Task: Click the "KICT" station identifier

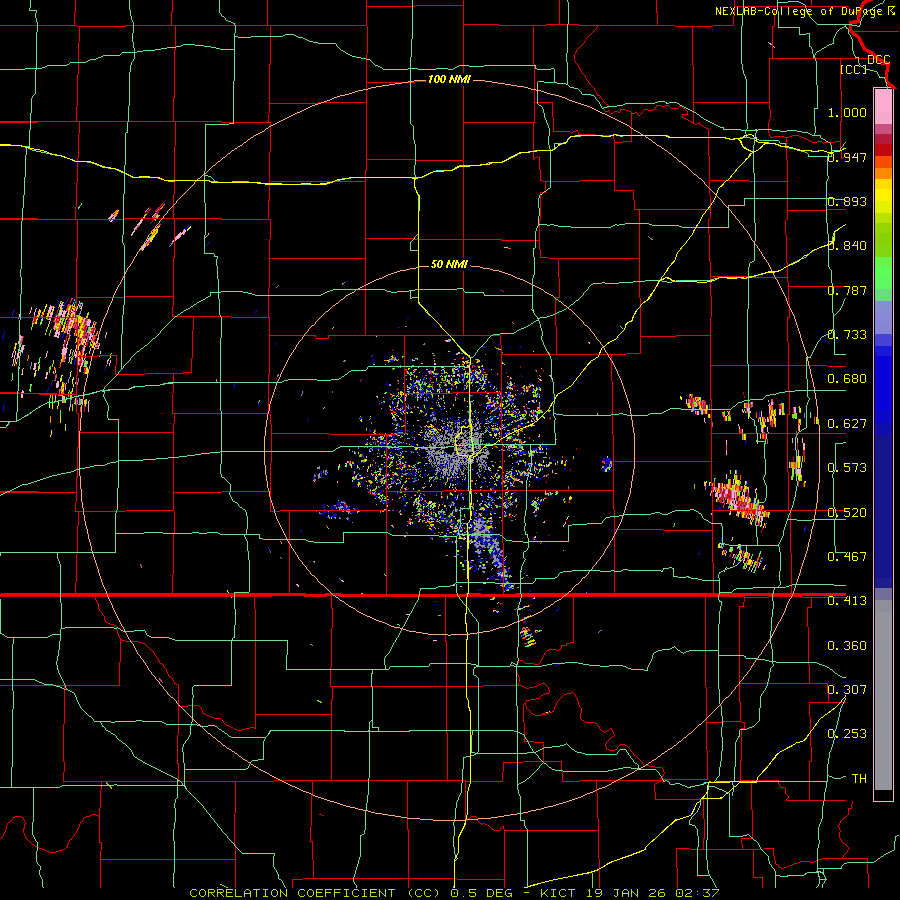Action: coord(559,893)
